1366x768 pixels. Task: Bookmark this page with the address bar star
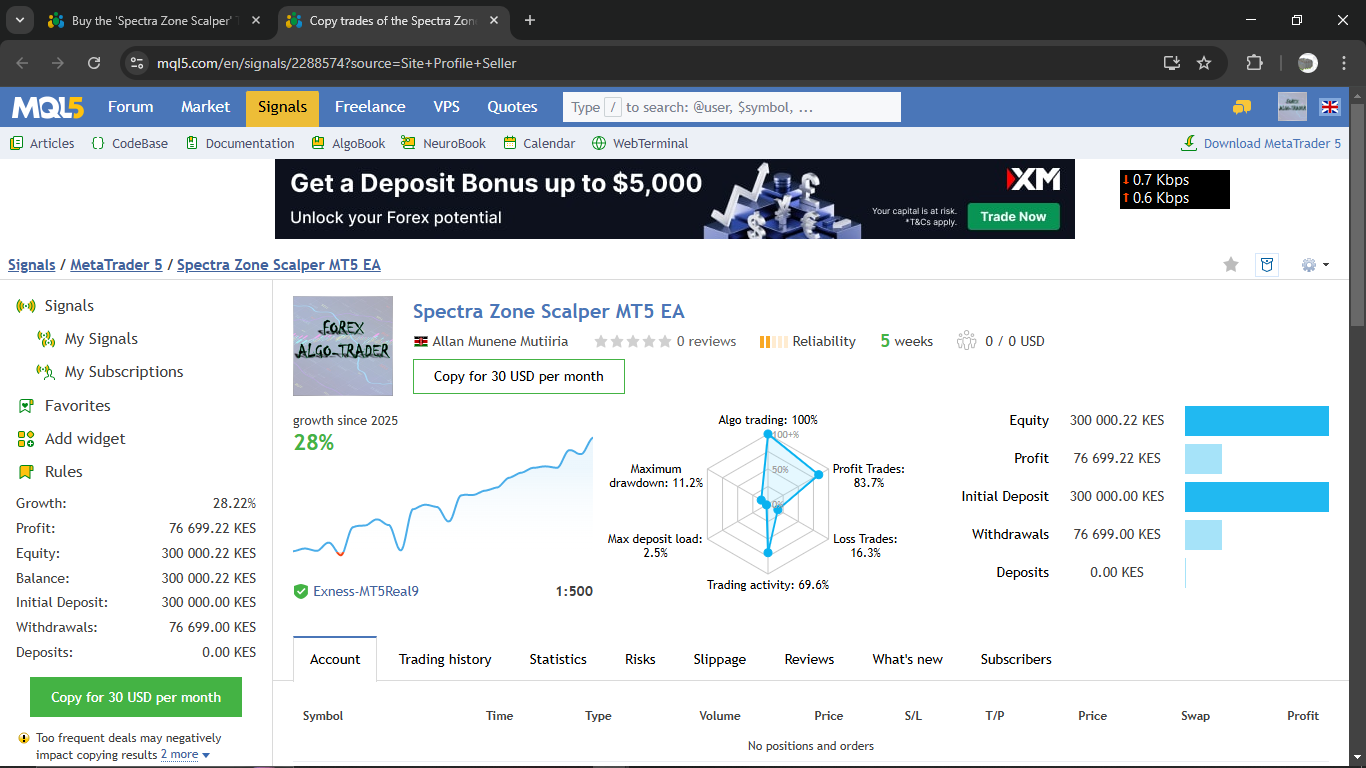click(1204, 63)
